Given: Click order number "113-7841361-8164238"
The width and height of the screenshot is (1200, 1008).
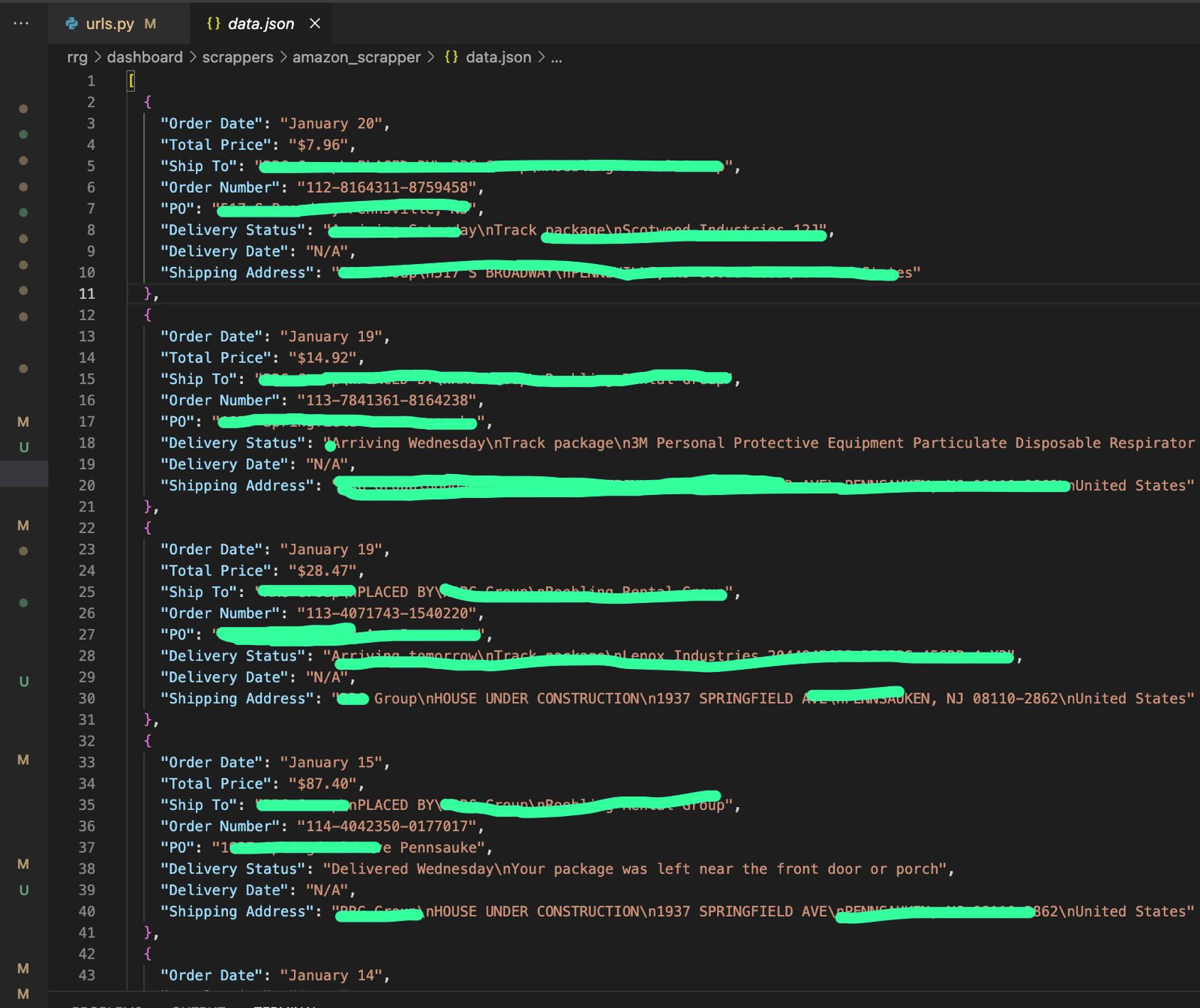Looking at the screenshot, I should 386,400.
